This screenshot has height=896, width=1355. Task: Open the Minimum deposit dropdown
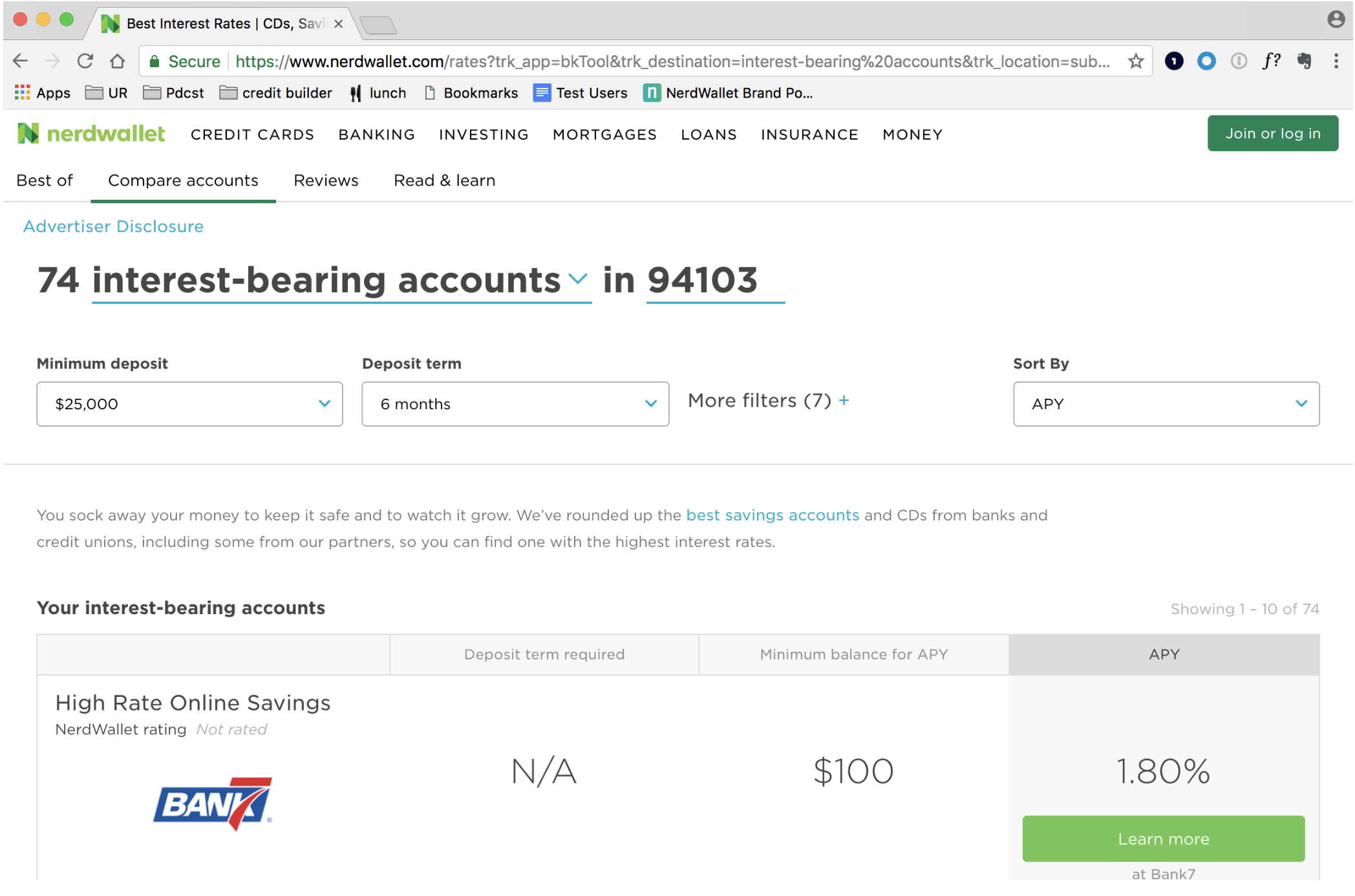[x=189, y=404]
